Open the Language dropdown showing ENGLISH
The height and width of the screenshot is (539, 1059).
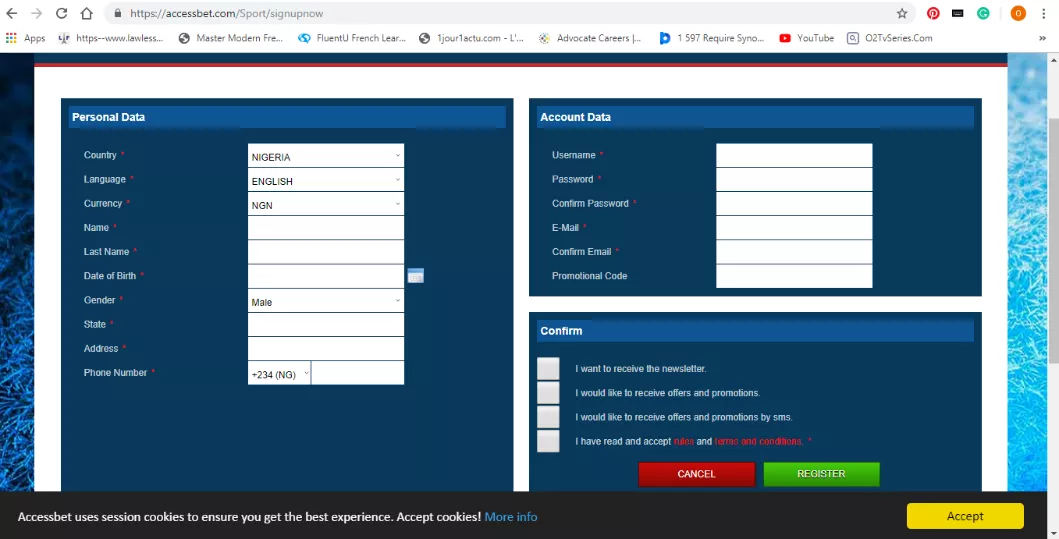tap(326, 180)
